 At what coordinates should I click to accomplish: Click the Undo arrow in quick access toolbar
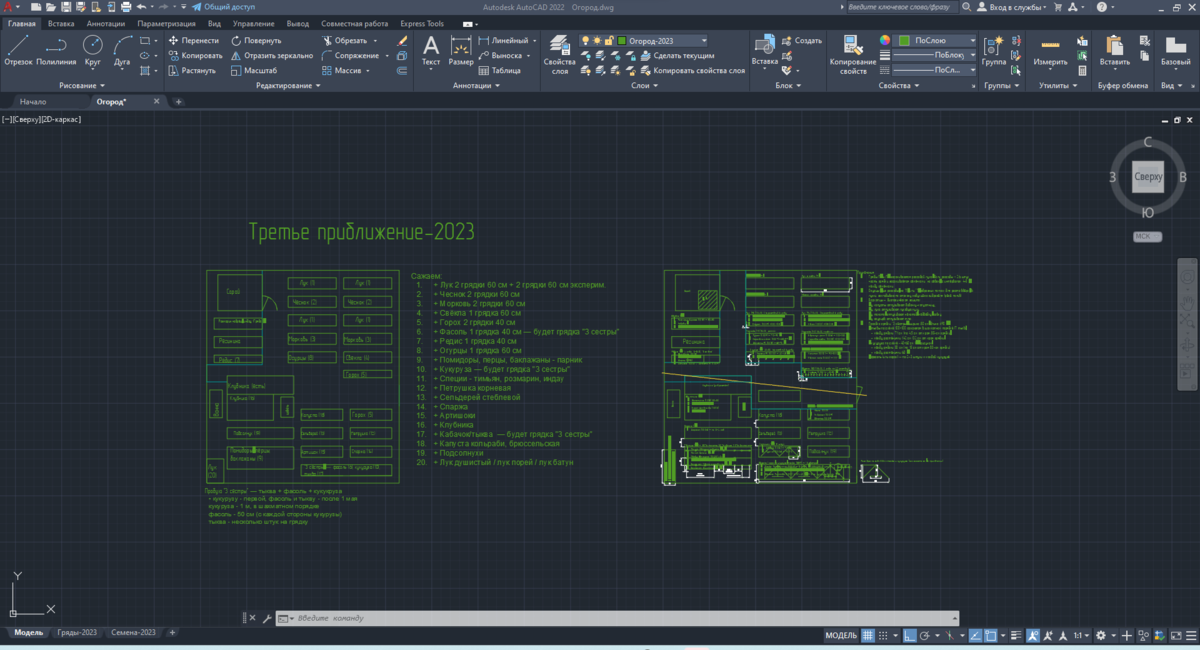pos(141,7)
